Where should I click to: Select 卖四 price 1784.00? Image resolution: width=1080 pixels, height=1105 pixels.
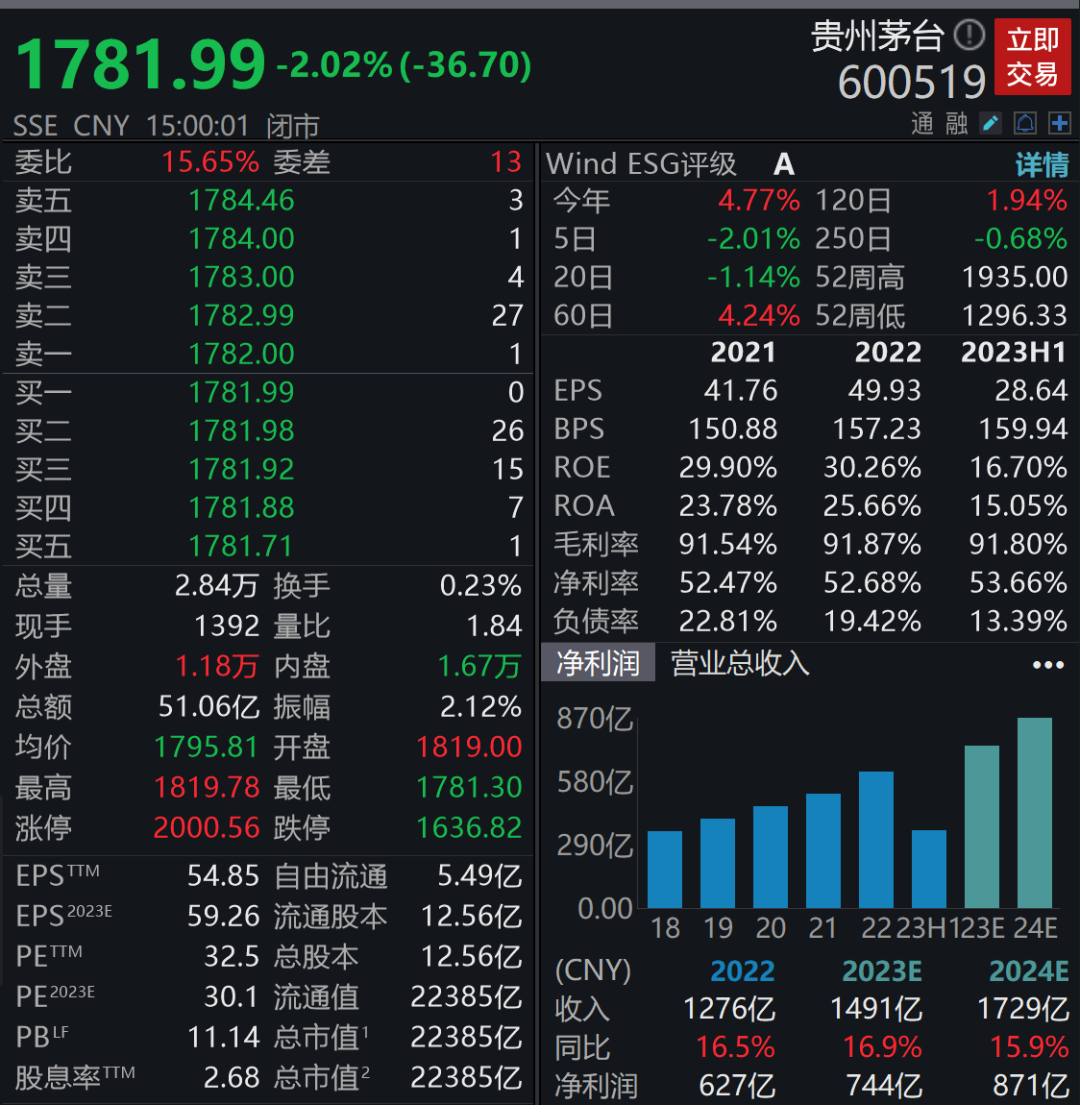click(241, 239)
